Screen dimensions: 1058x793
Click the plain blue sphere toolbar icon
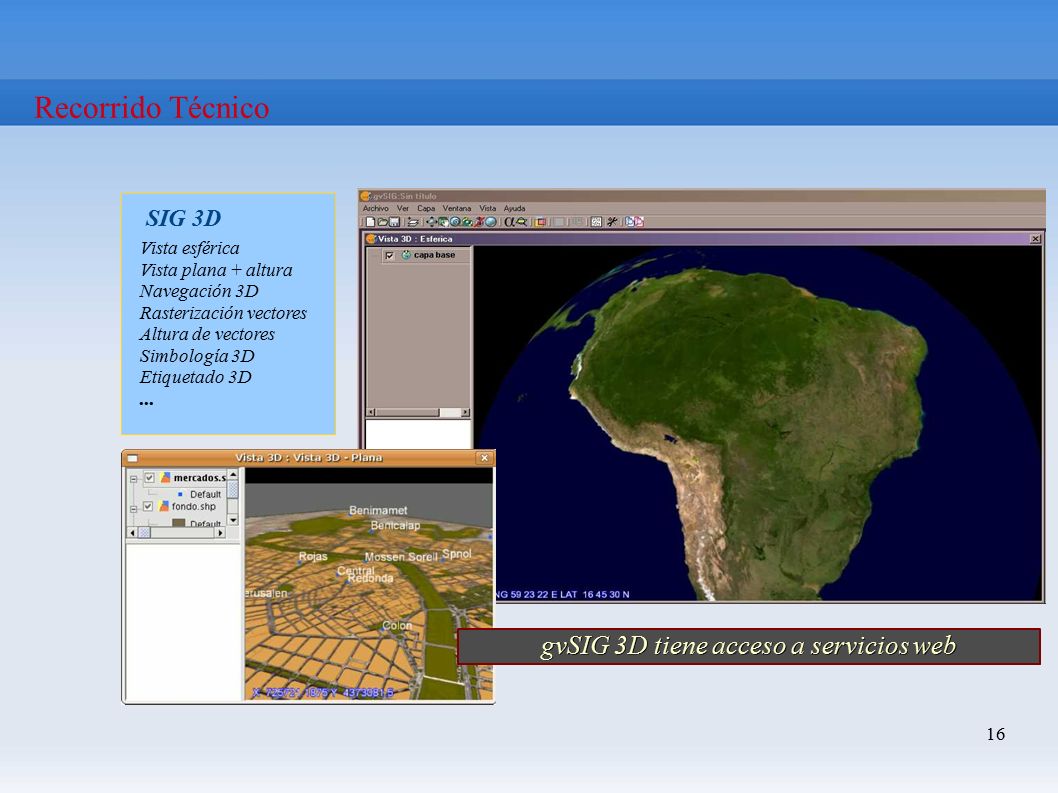(491, 222)
